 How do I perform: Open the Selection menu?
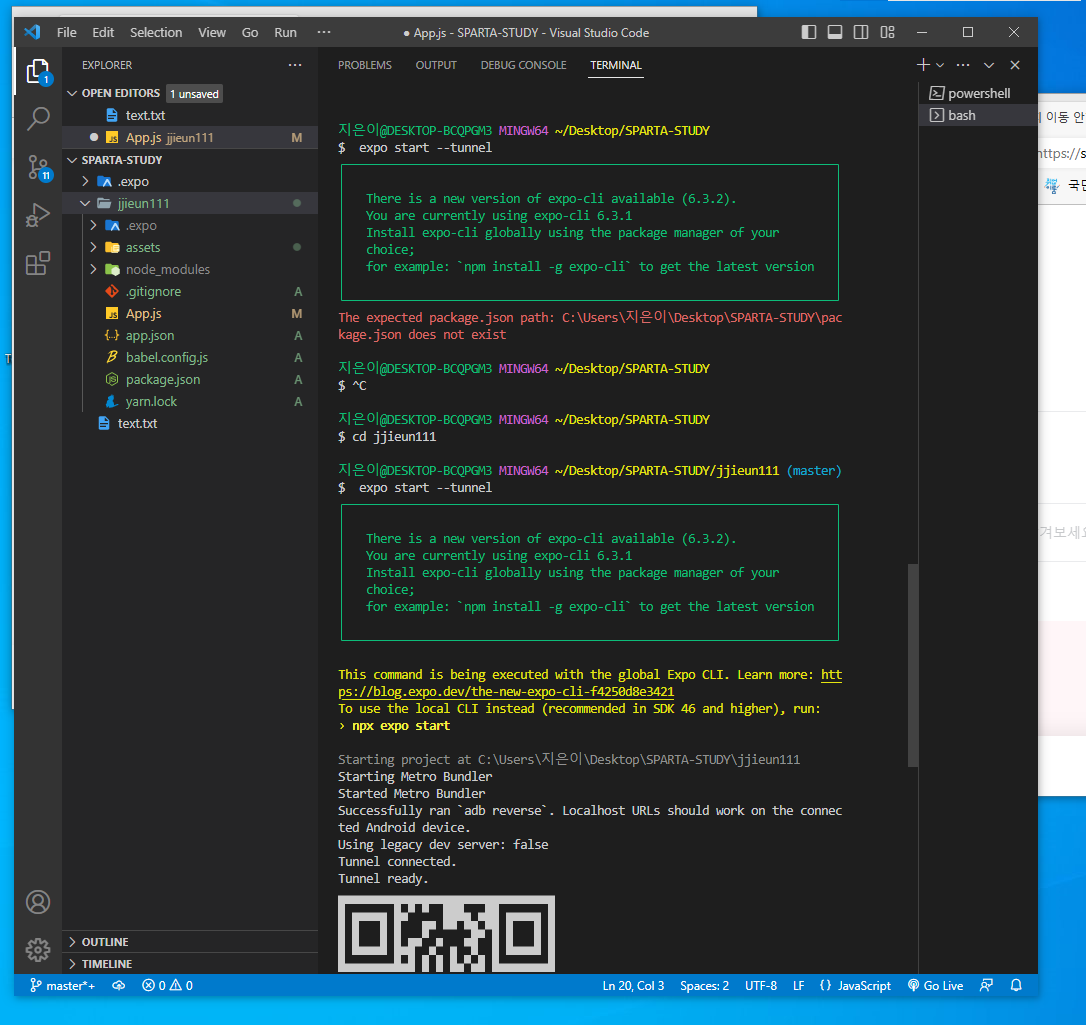(x=156, y=33)
